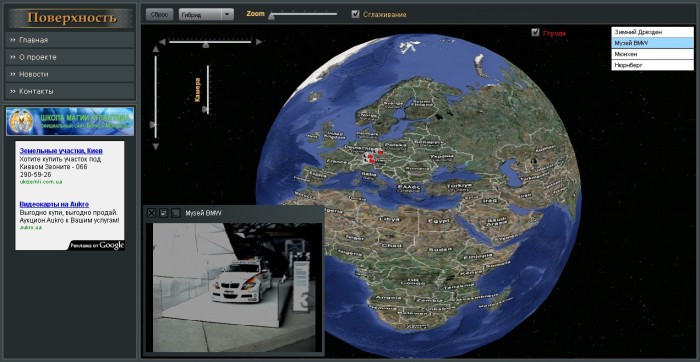This screenshot has width=700, height=362.
Task: Click the left arrow of horizontal rotation slider
Action: tap(162, 42)
